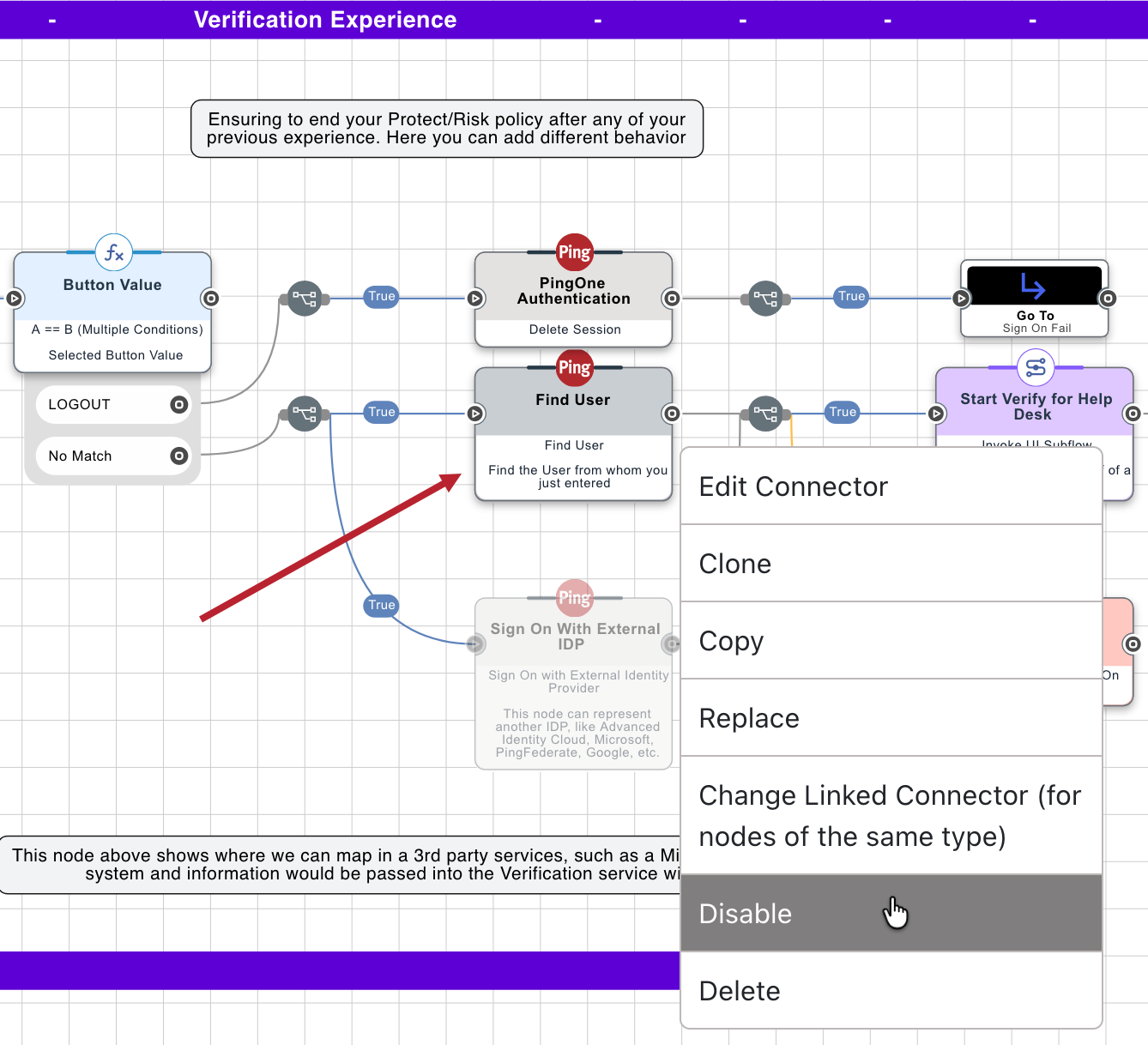
Task: Click the condition icon before the Go To node
Action: [x=766, y=299]
